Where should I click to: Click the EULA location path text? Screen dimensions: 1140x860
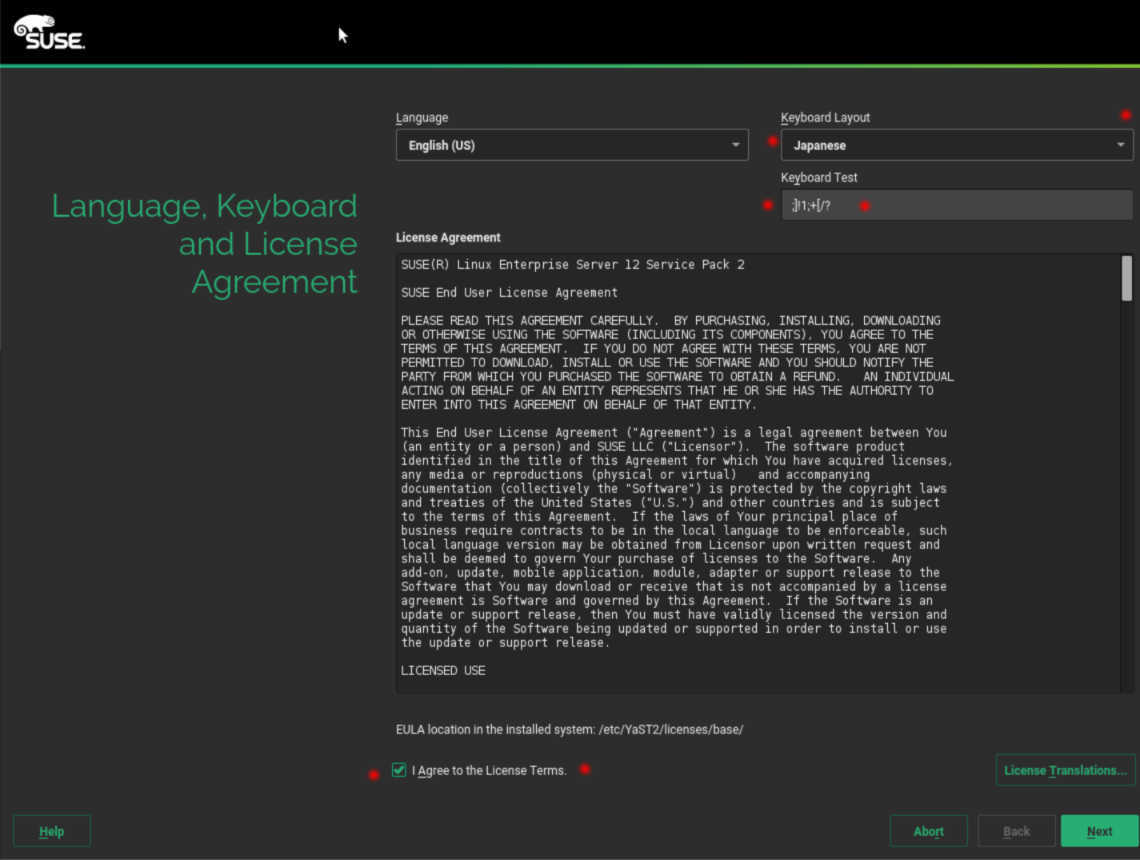670,729
